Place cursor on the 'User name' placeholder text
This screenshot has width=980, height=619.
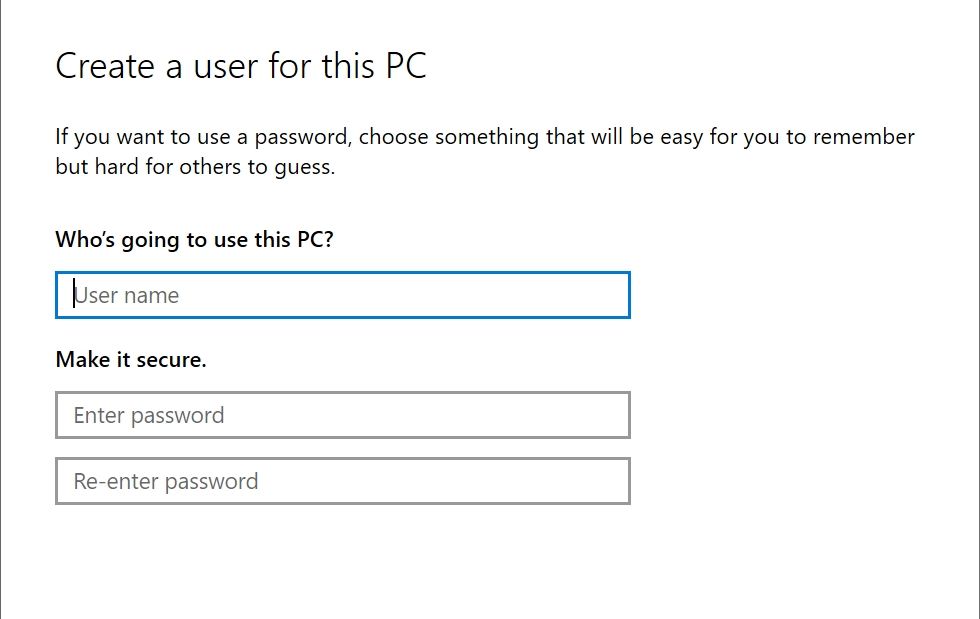point(127,296)
